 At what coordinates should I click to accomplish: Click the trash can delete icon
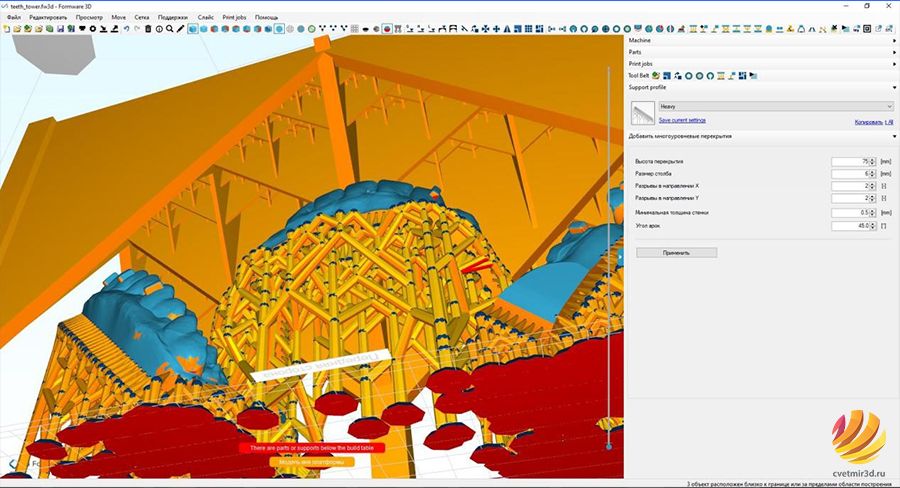pyautogui.click(x=148, y=29)
